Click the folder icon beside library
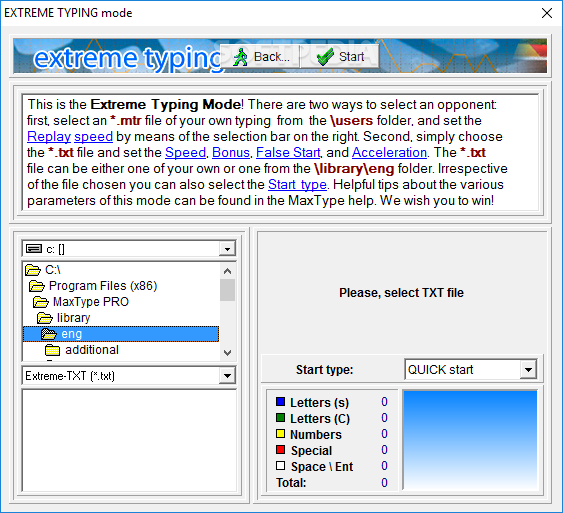This screenshot has height=513, width=563. coord(45,318)
